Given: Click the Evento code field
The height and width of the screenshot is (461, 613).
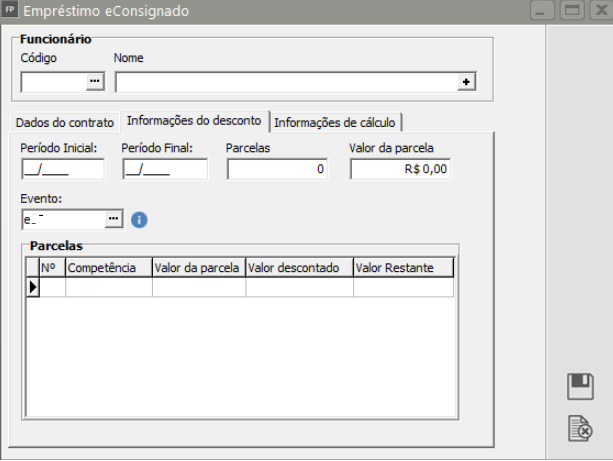Looking at the screenshot, I should 62,218.
